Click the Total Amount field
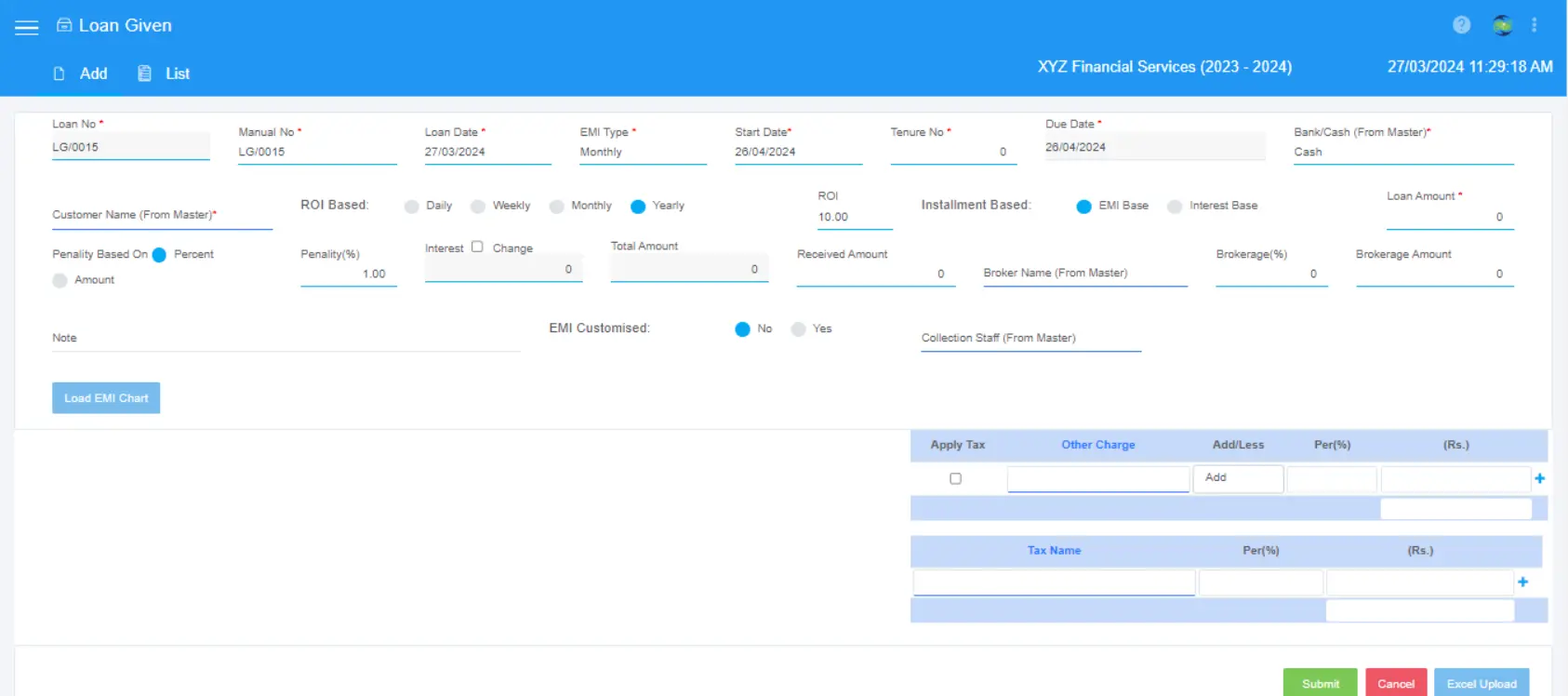The width and height of the screenshot is (1568, 696). click(x=689, y=269)
